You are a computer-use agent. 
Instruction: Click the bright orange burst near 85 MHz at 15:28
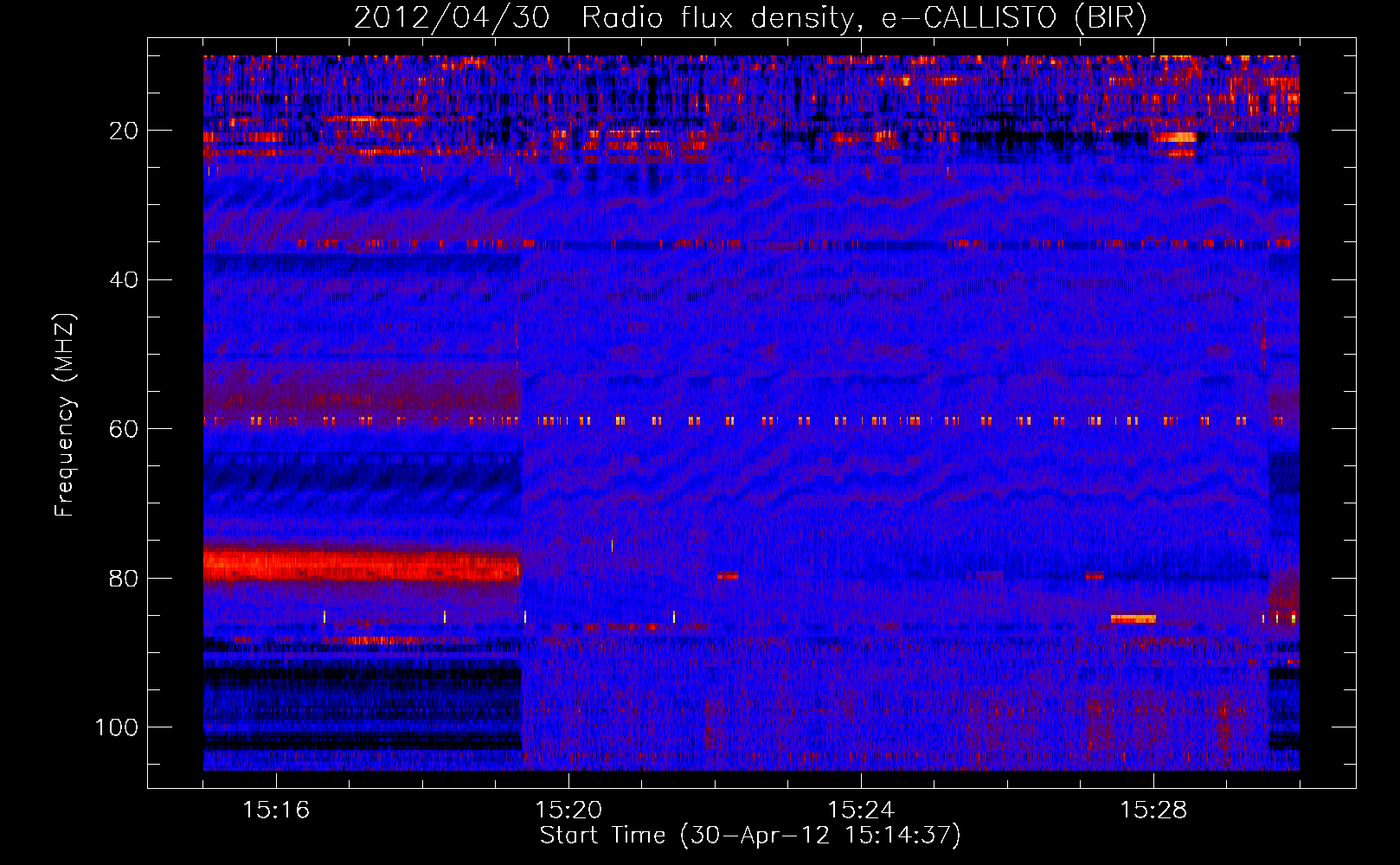pyautogui.click(x=1133, y=618)
